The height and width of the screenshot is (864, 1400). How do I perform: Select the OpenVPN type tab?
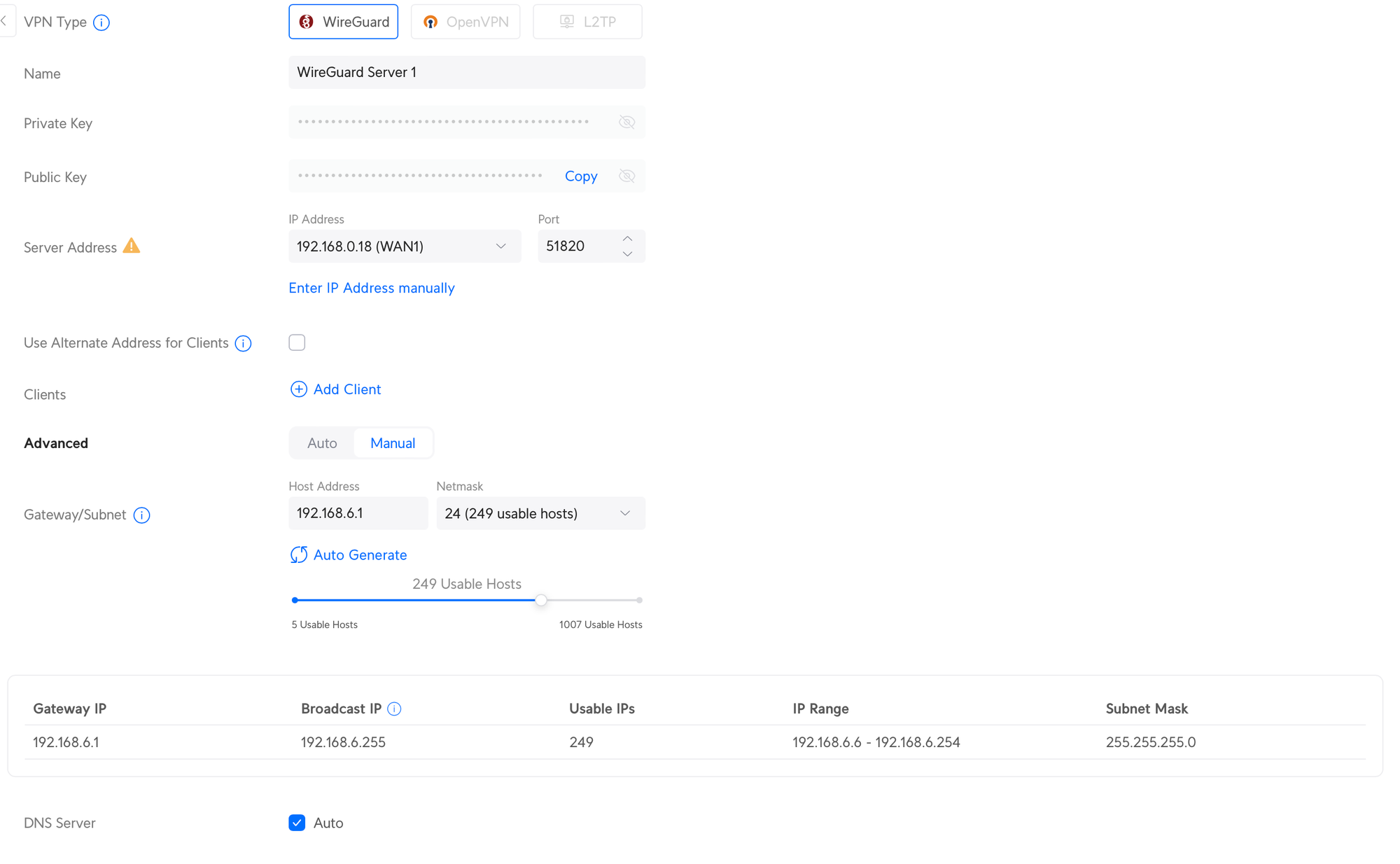[x=465, y=22]
